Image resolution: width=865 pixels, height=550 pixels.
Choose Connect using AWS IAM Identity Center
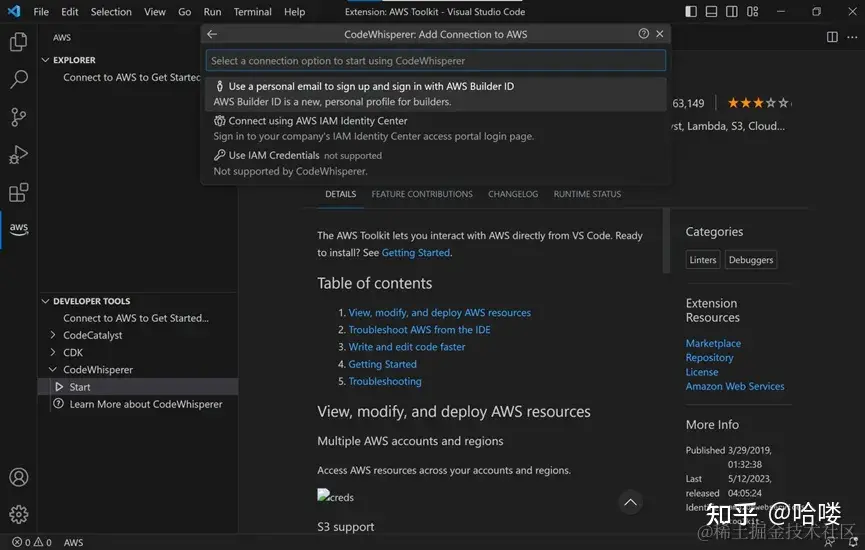point(436,128)
